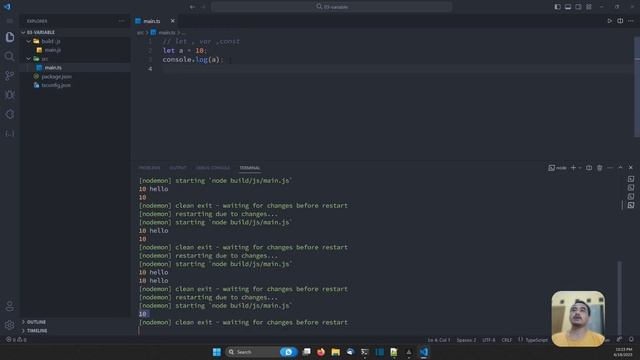Close the main.ts editor tab
The height and width of the screenshot is (360, 640).
point(172,21)
